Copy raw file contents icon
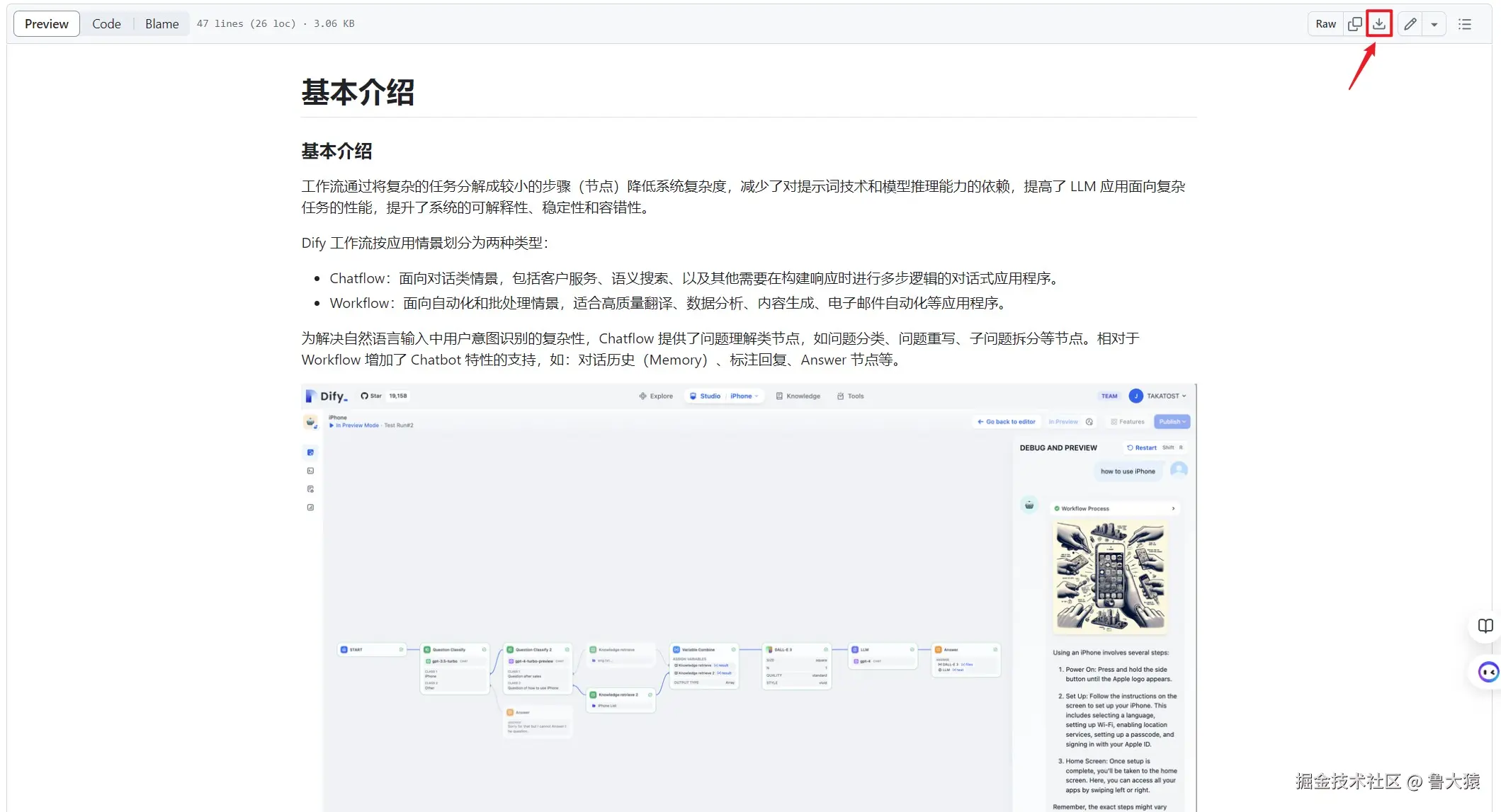Image resolution: width=1501 pixels, height=812 pixels. pos(1354,24)
